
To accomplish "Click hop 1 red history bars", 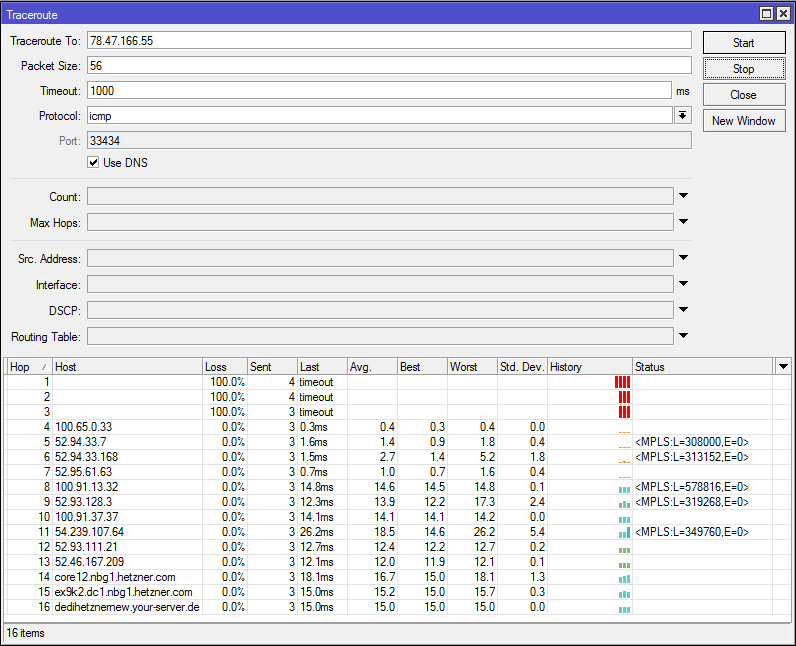I will point(622,382).
